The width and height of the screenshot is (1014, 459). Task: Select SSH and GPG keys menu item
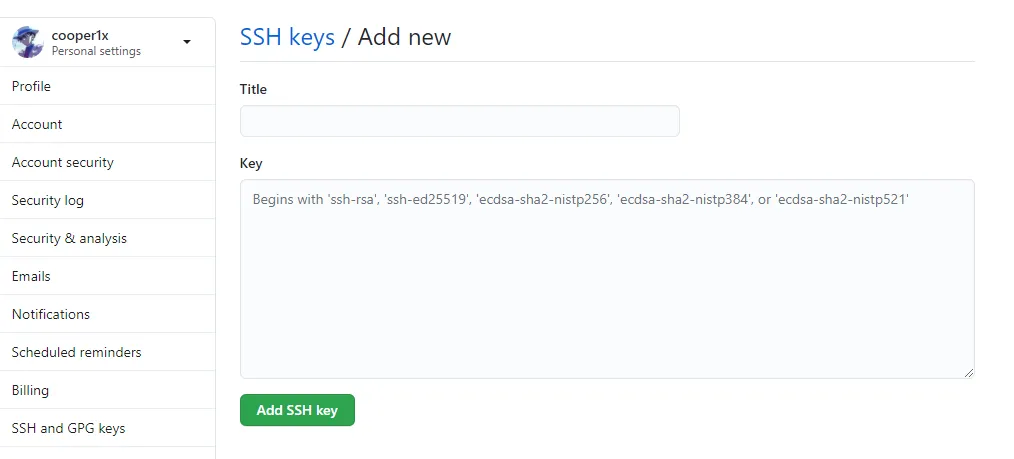(68, 428)
